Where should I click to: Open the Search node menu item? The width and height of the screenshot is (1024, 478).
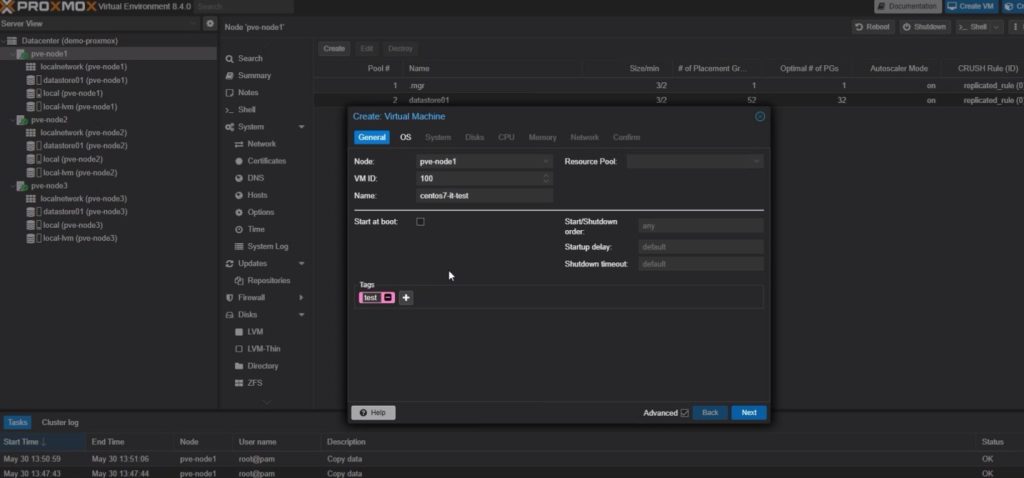click(x=250, y=58)
